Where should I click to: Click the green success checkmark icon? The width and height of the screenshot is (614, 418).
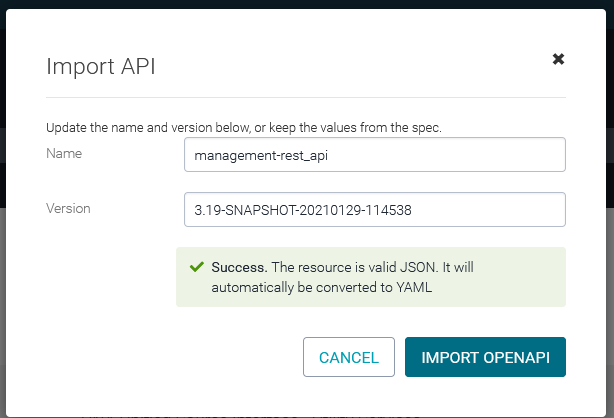195,268
